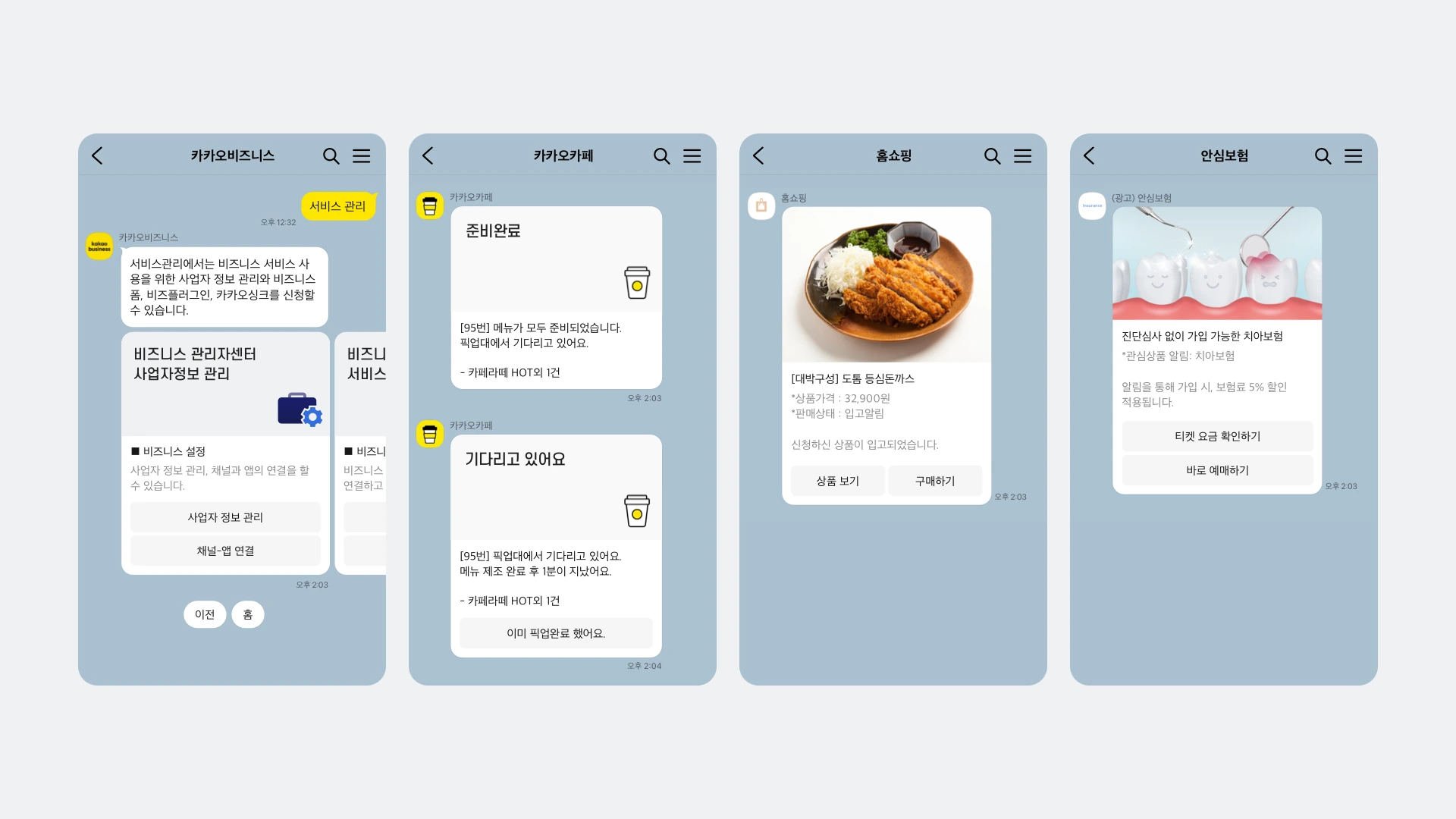Click the 카카오비즈니스 hamburger menu icon
Screen dimensions: 1456x819
click(x=362, y=155)
